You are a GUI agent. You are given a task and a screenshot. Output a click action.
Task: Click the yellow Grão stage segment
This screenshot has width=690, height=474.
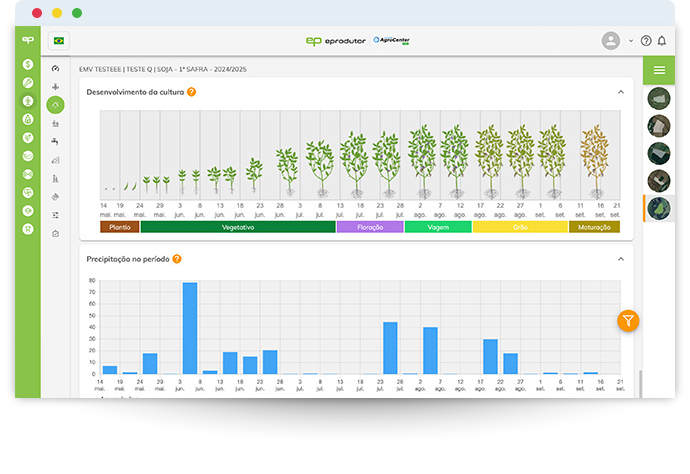pyautogui.click(x=519, y=227)
